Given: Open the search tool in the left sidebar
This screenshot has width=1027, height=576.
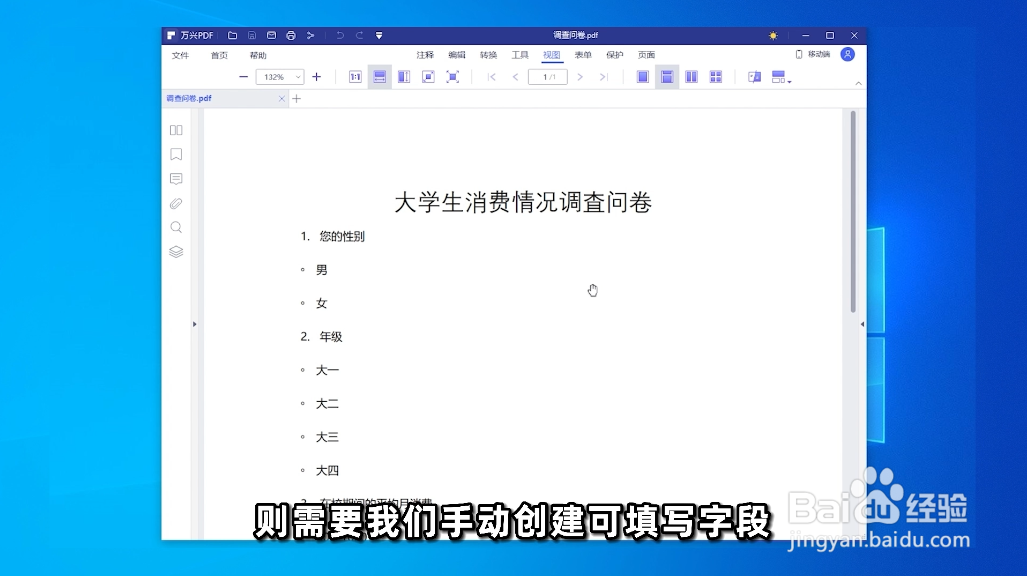Looking at the screenshot, I should [176, 227].
